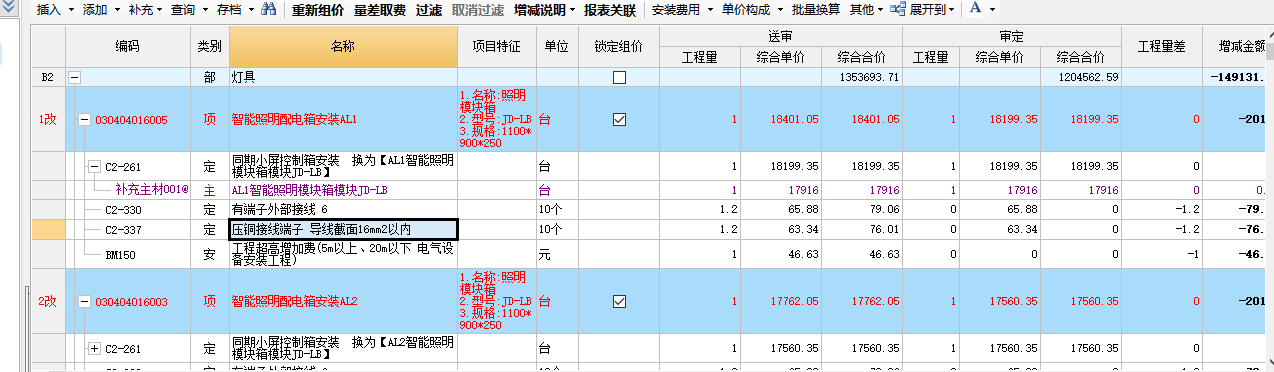
Task: Click the row marker 1改
Action: [x=48, y=119]
